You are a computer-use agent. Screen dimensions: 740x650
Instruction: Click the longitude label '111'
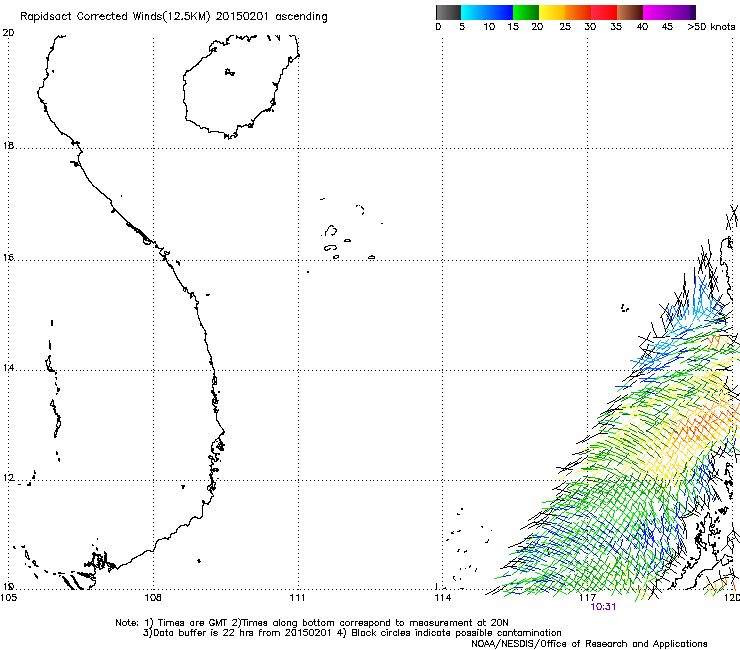point(297,598)
